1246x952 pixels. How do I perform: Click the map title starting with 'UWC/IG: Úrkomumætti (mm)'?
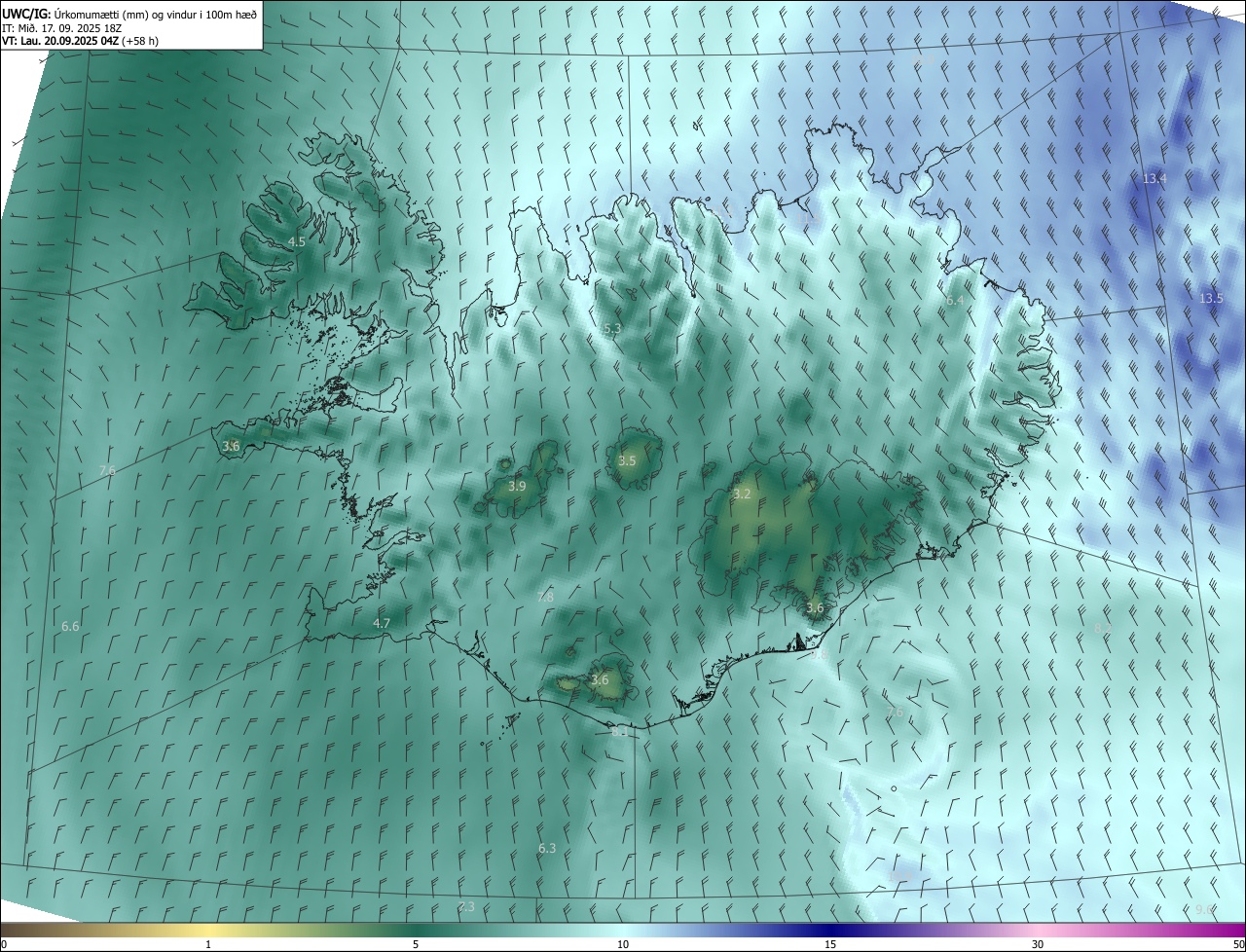tap(129, 13)
